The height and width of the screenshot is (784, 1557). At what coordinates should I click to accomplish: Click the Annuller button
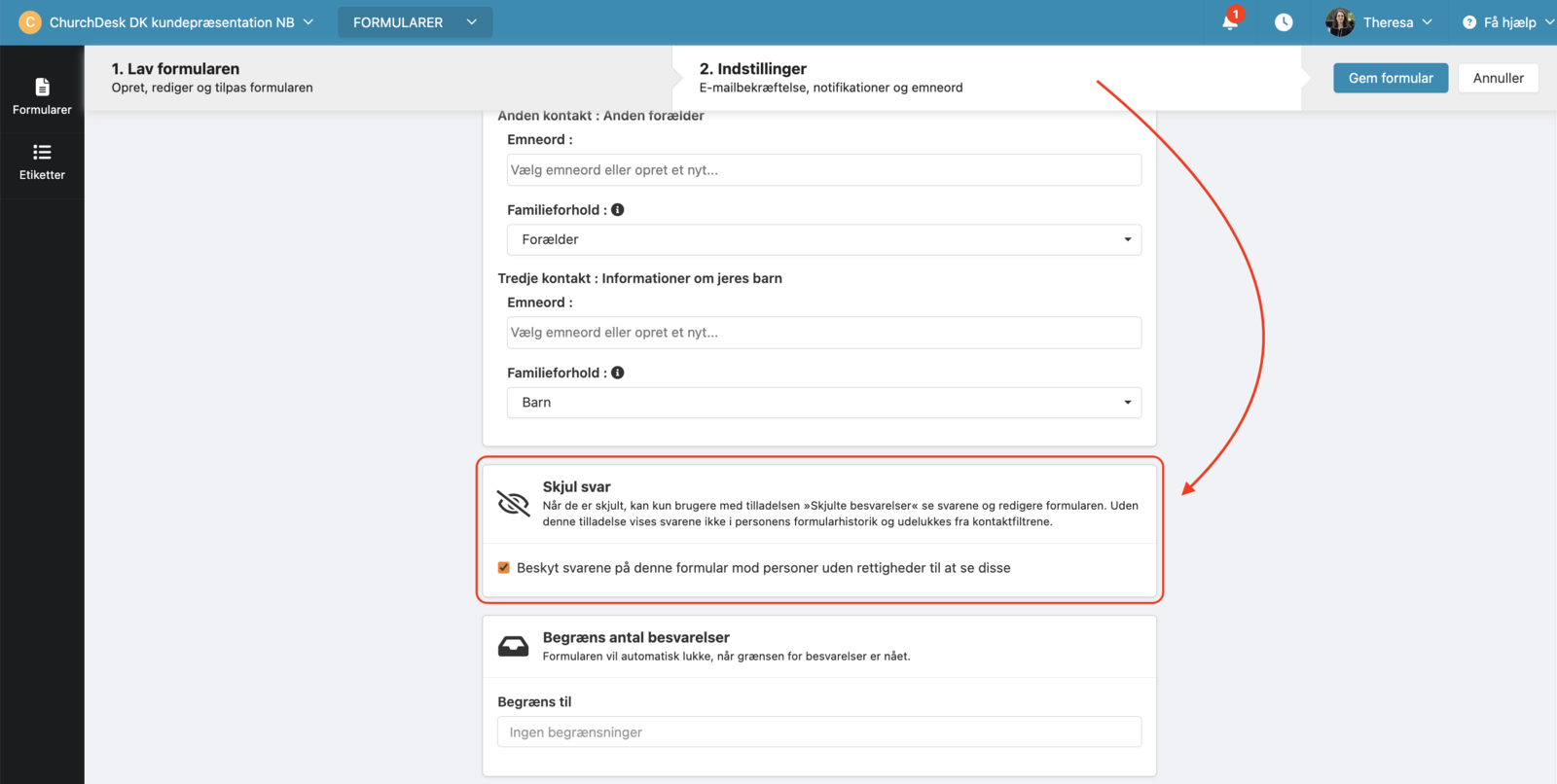[1498, 78]
